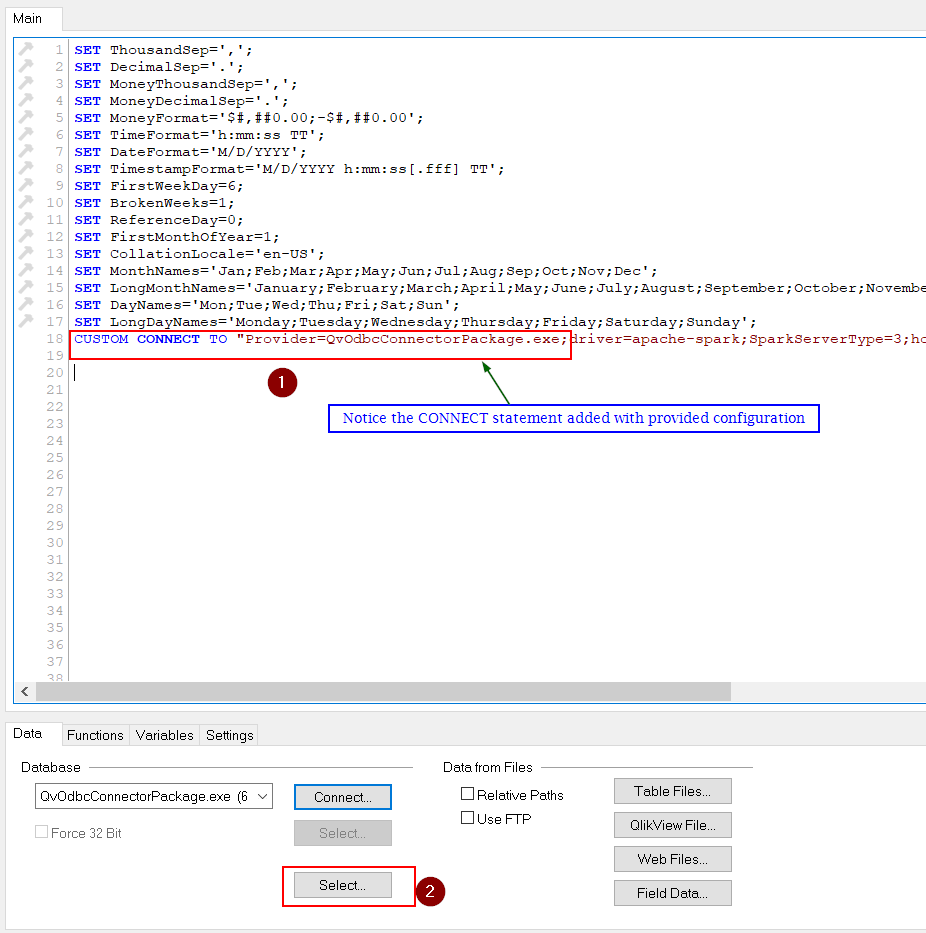Click the left arrow of the horizontal scrollbar
926x933 pixels.
click(25, 692)
